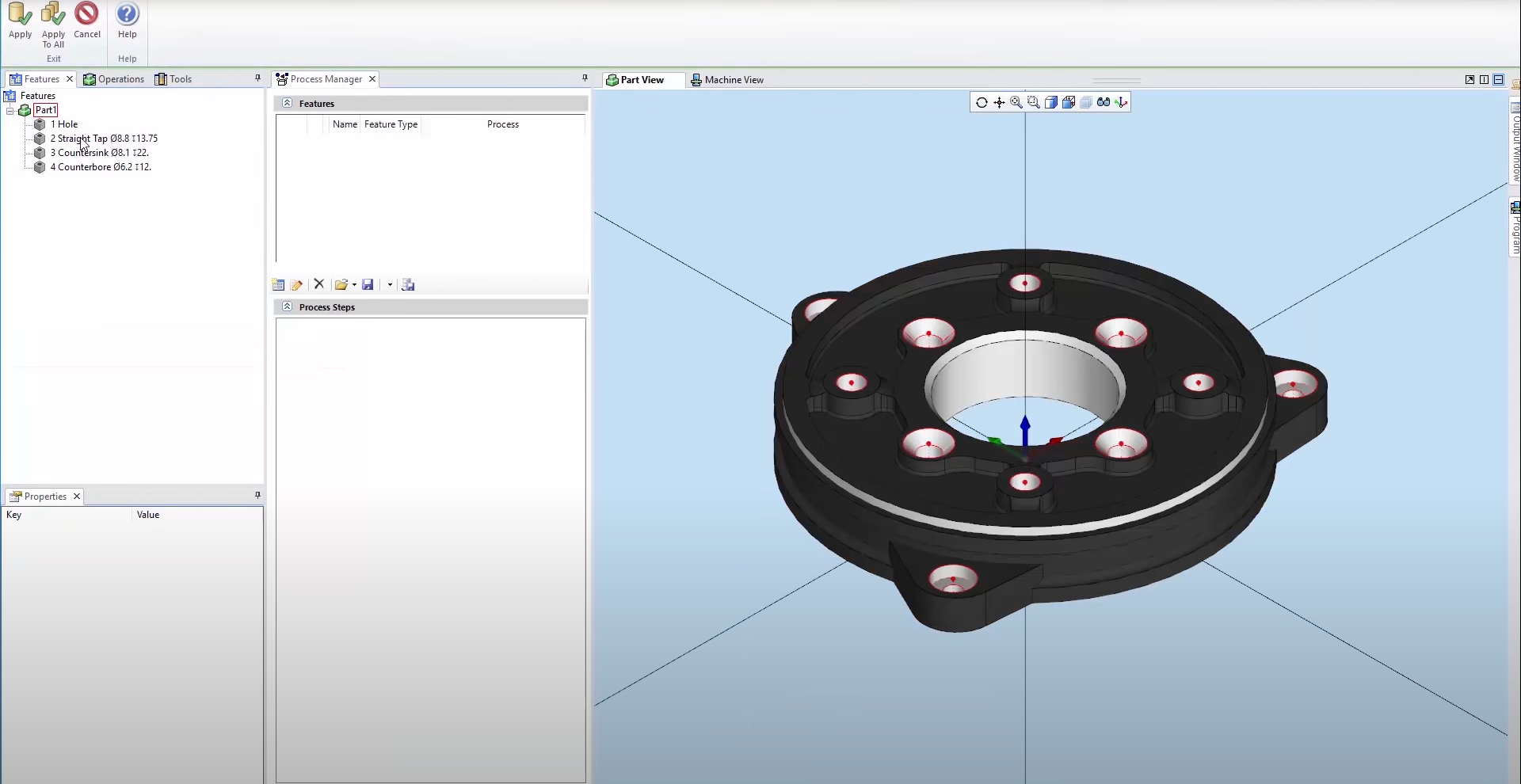Split the view horizontally with the tile icon
The image size is (1521, 784).
pos(1498,80)
